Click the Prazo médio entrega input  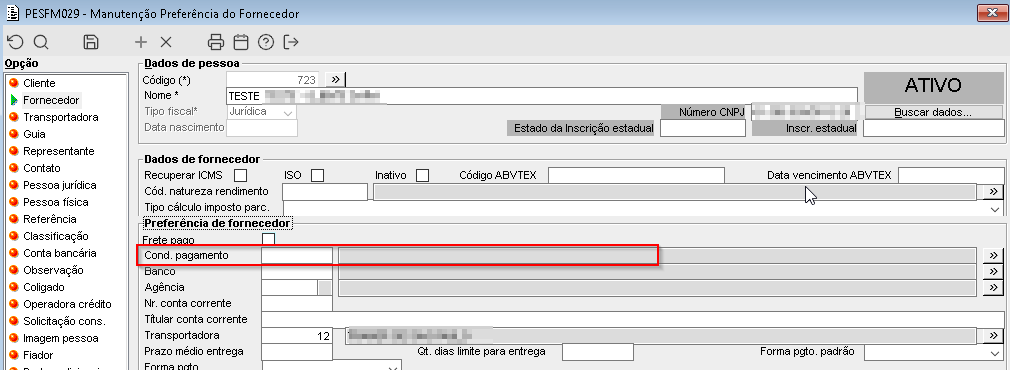tap(297, 352)
